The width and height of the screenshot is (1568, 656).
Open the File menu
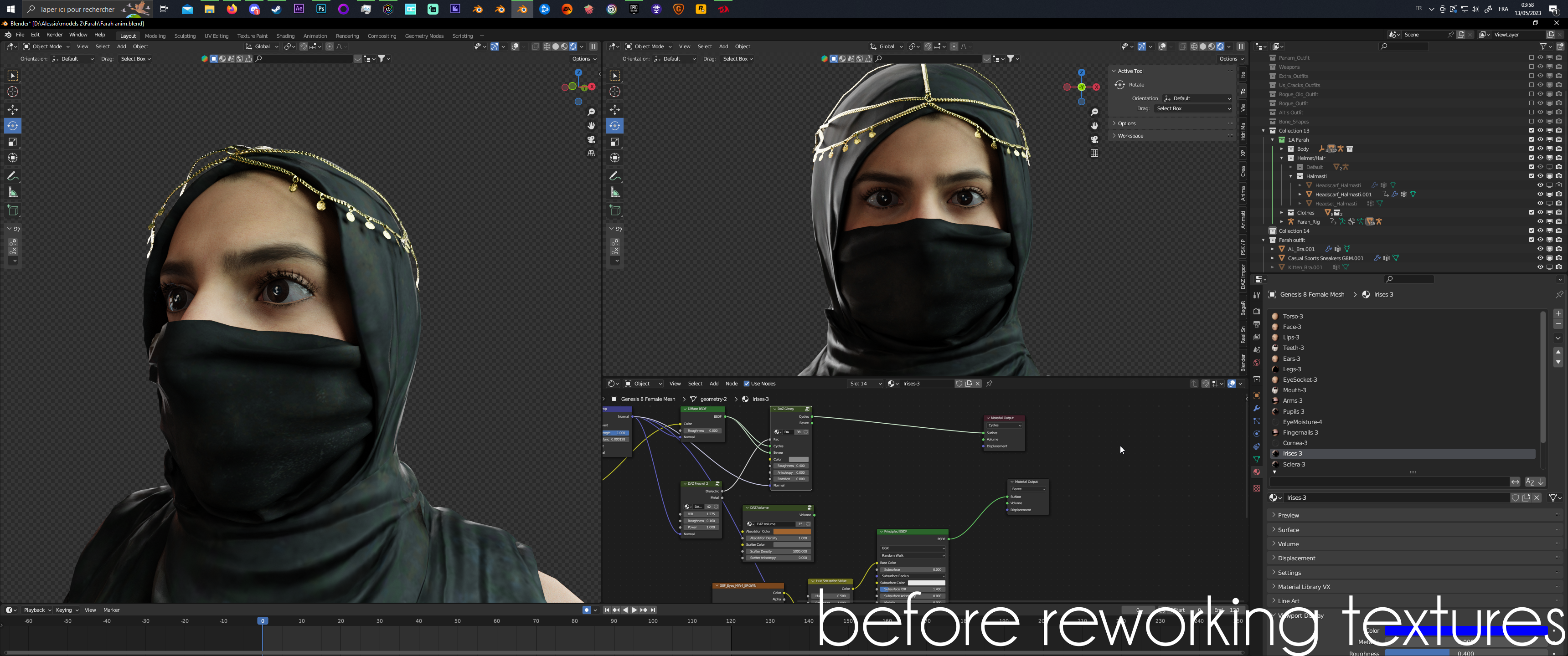(20, 35)
